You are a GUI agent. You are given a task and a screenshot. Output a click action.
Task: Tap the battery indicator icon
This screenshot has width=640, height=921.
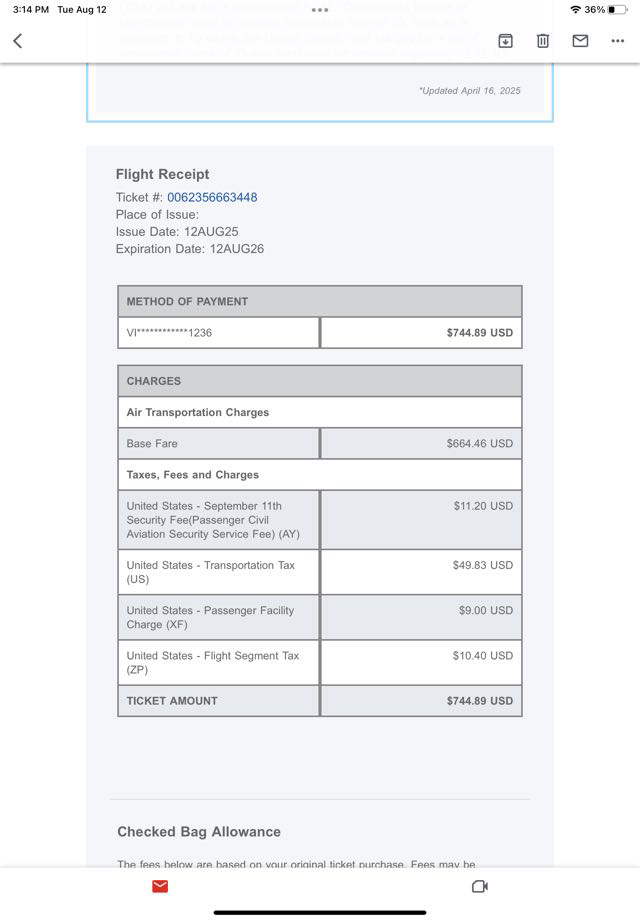tap(617, 9)
